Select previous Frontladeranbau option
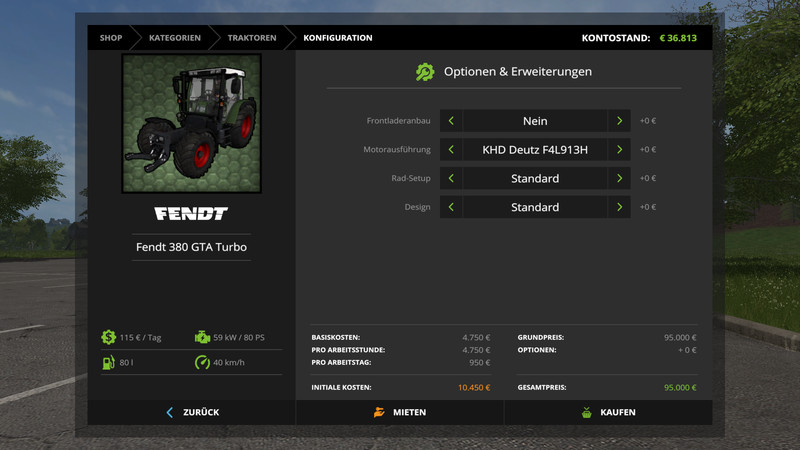 [x=451, y=121]
